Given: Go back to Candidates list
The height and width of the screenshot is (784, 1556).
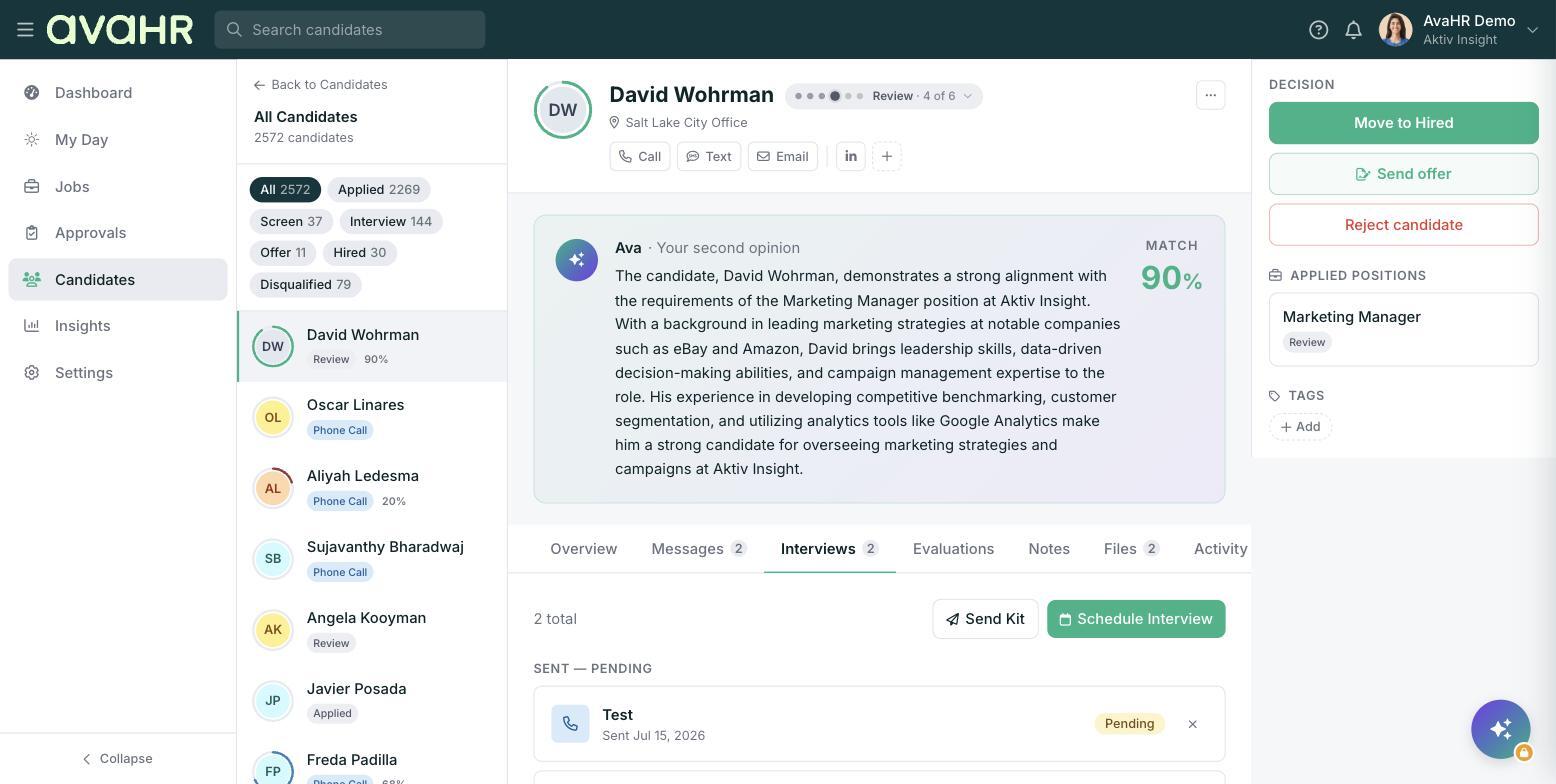Looking at the screenshot, I should tap(320, 85).
